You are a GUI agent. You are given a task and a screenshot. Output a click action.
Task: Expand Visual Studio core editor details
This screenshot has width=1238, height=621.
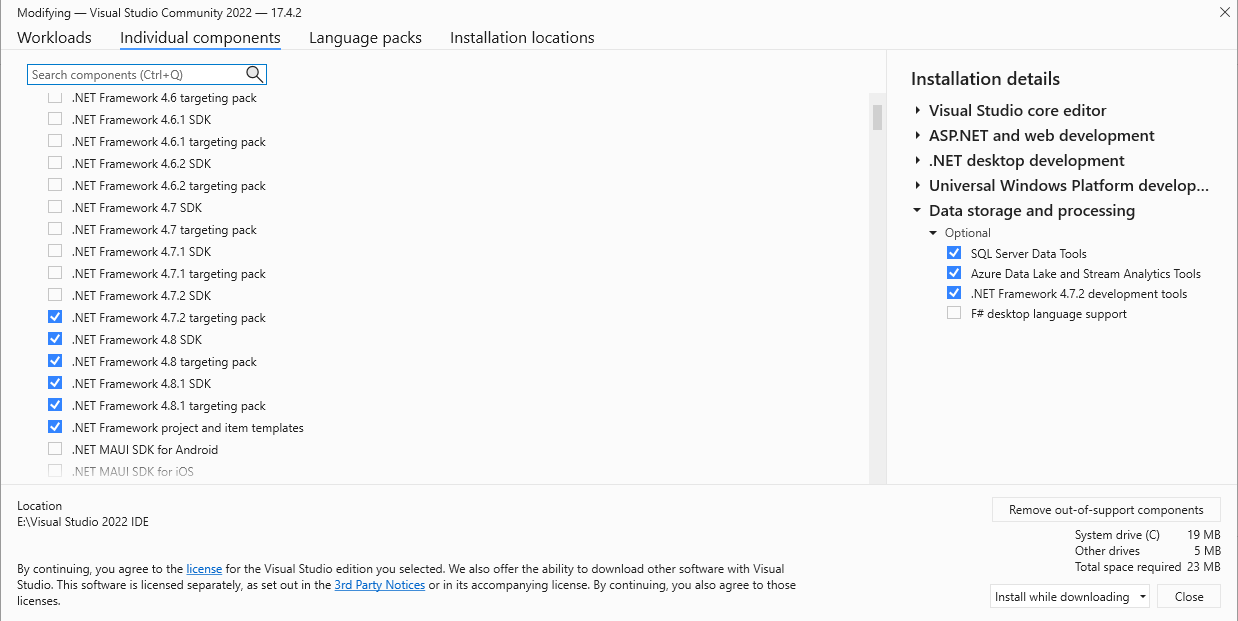pyautogui.click(x=917, y=111)
